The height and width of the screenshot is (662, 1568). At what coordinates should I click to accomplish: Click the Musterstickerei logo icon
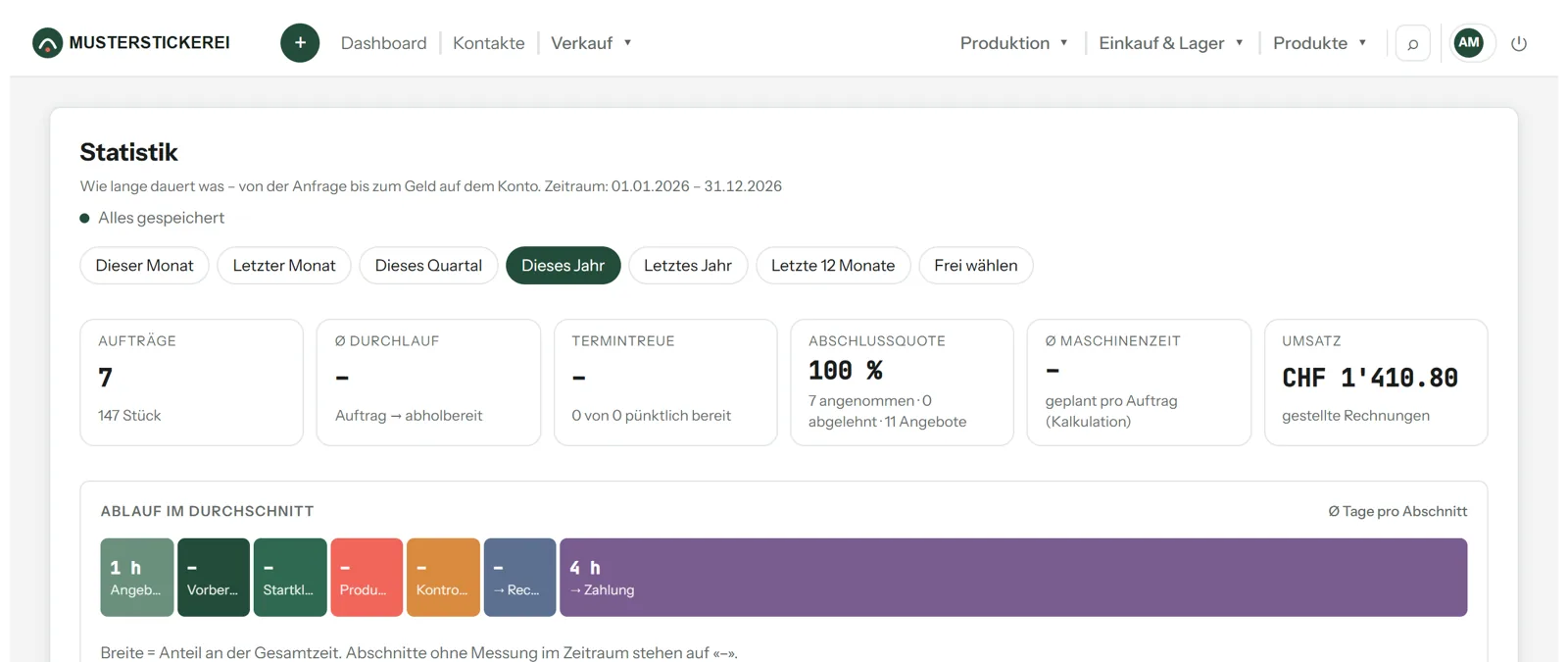(x=47, y=43)
